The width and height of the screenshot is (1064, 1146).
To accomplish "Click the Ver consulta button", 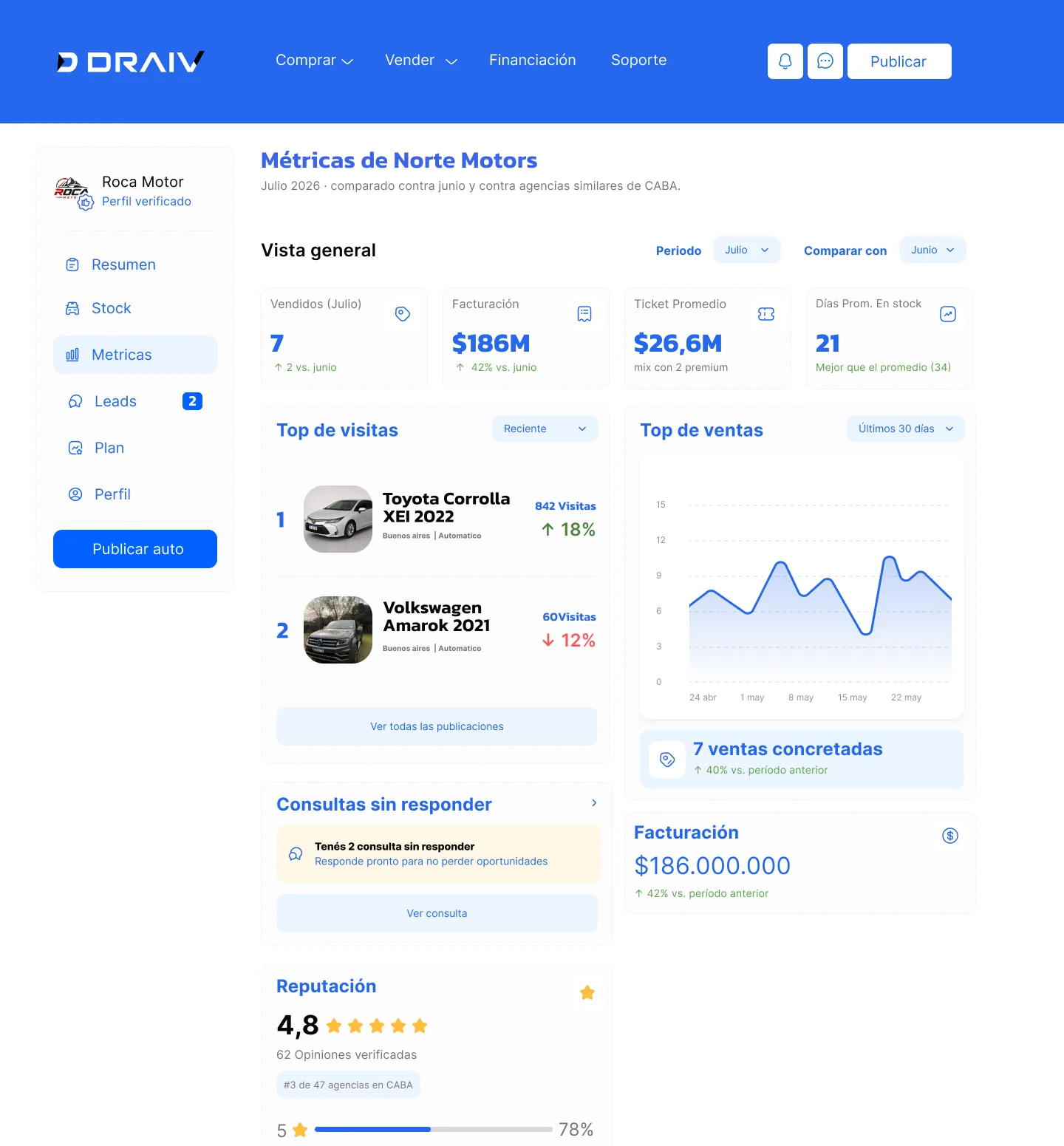I will pyautogui.click(x=437, y=913).
